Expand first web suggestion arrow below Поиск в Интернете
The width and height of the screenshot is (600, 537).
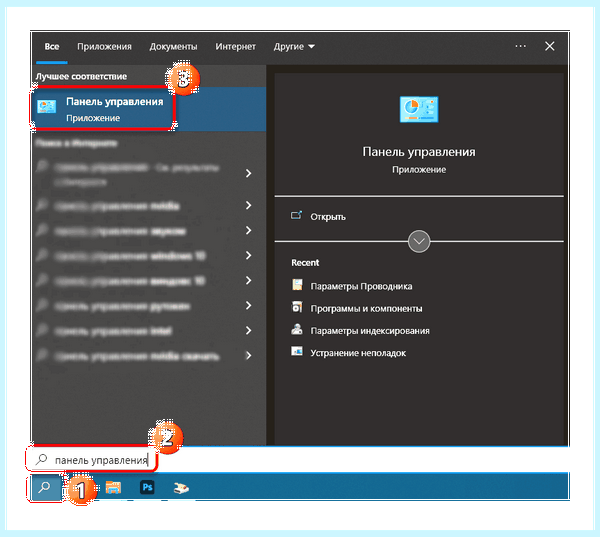[x=249, y=173]
